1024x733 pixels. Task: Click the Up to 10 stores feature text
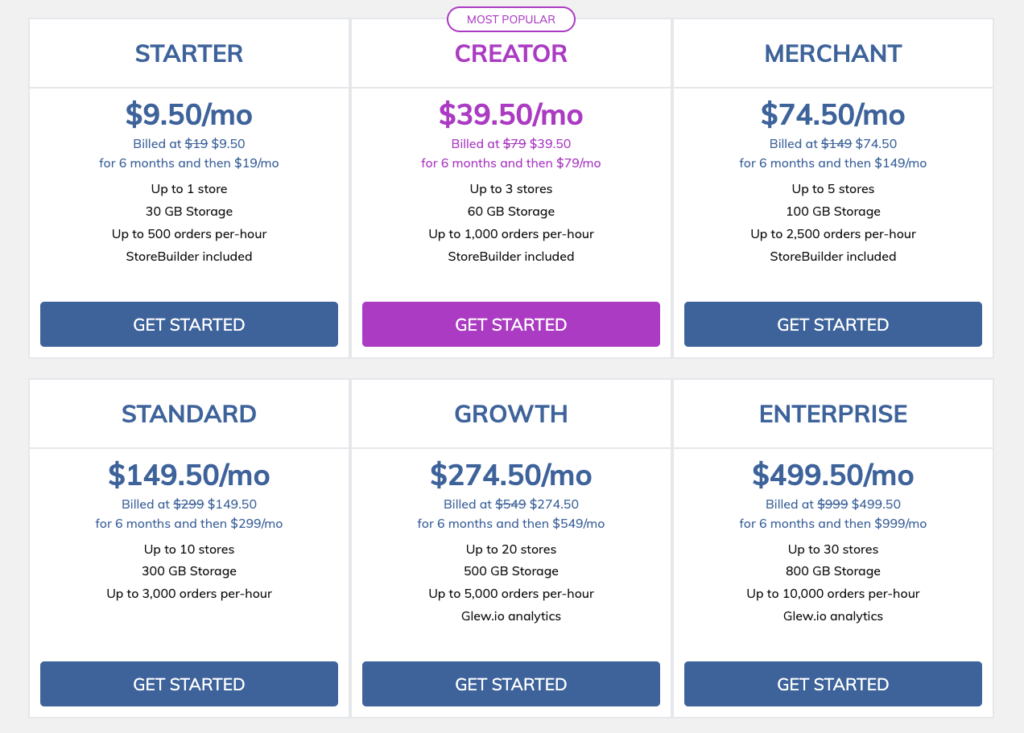(189, 549)
